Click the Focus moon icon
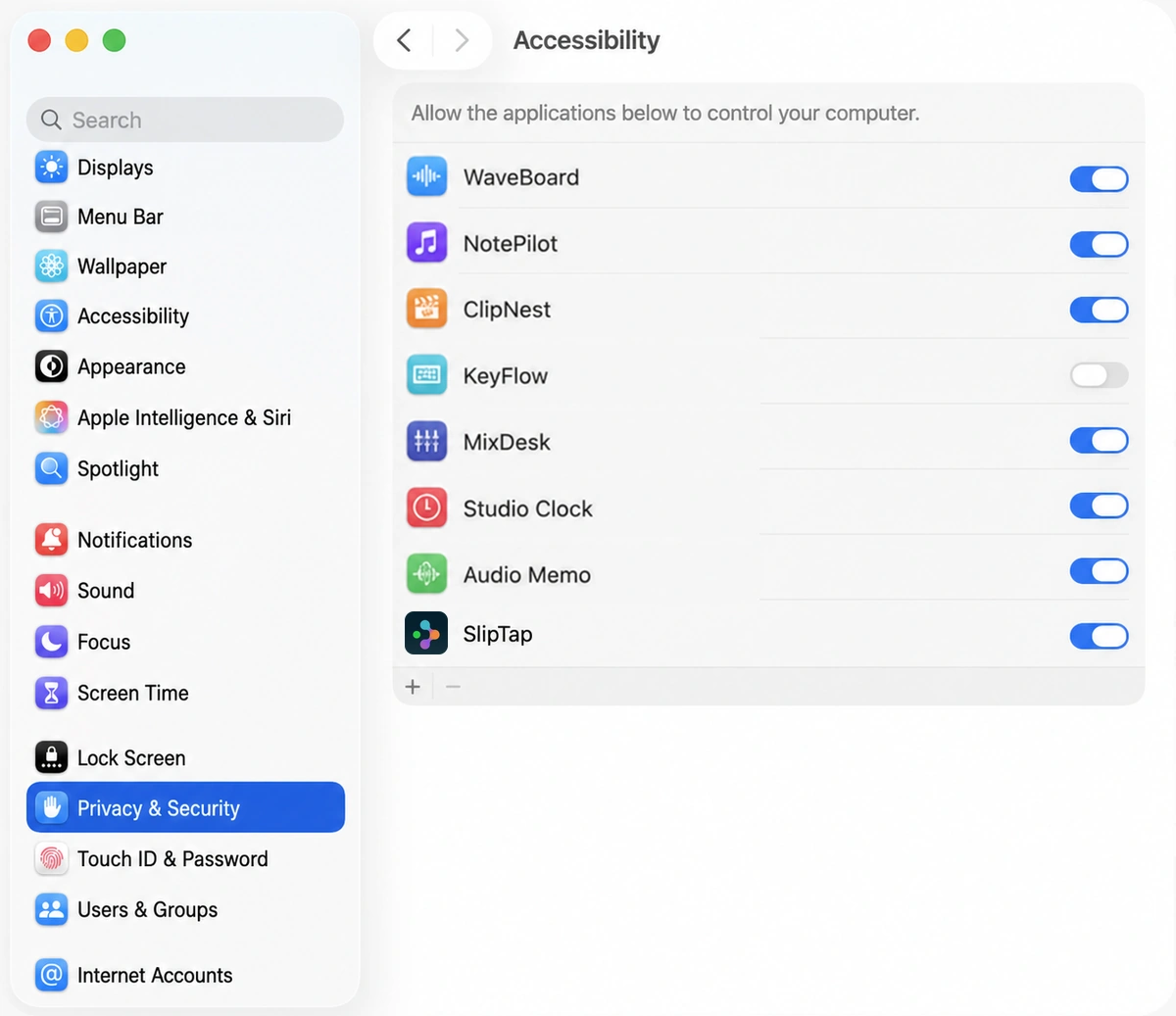Screen dimensions: 1176x1016 [x=51, y=642]
